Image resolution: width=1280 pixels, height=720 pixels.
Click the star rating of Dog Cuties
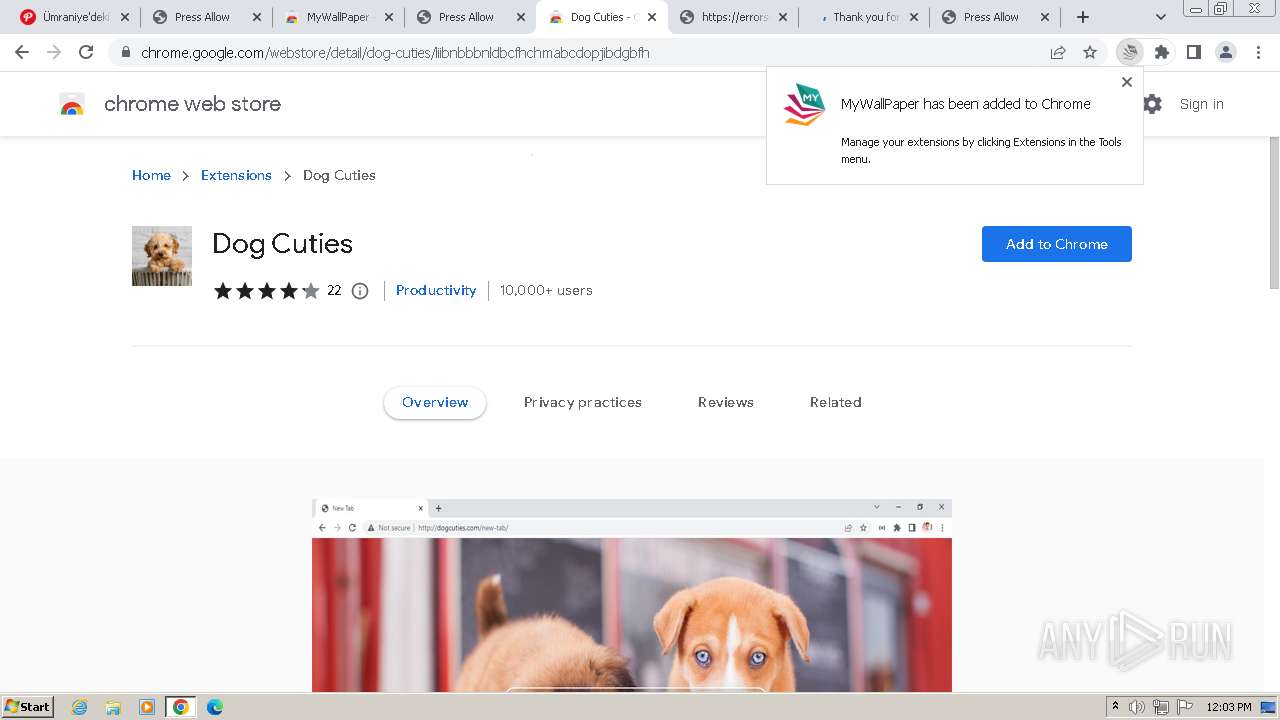pos(266,291)
